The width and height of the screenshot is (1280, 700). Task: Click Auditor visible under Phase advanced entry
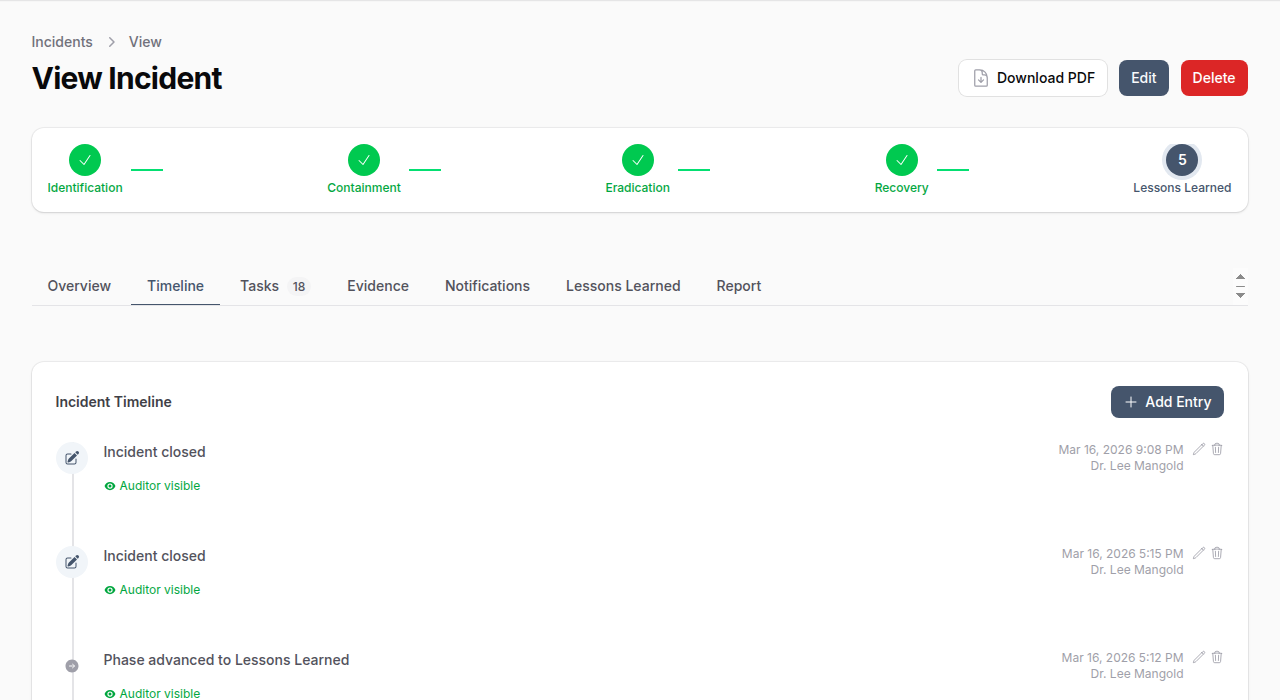pos(152,693)
